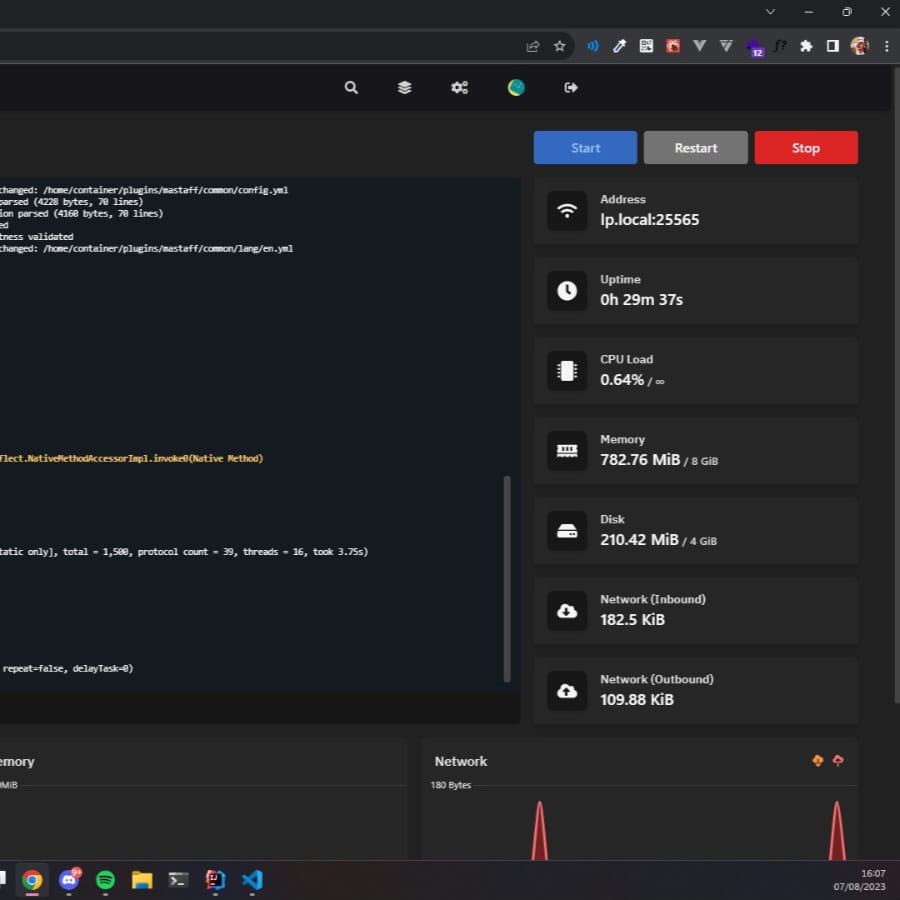This screenshot has width=900, height=900.
Task: Expand the tab search chevron
Action: [x=770, y=12]
